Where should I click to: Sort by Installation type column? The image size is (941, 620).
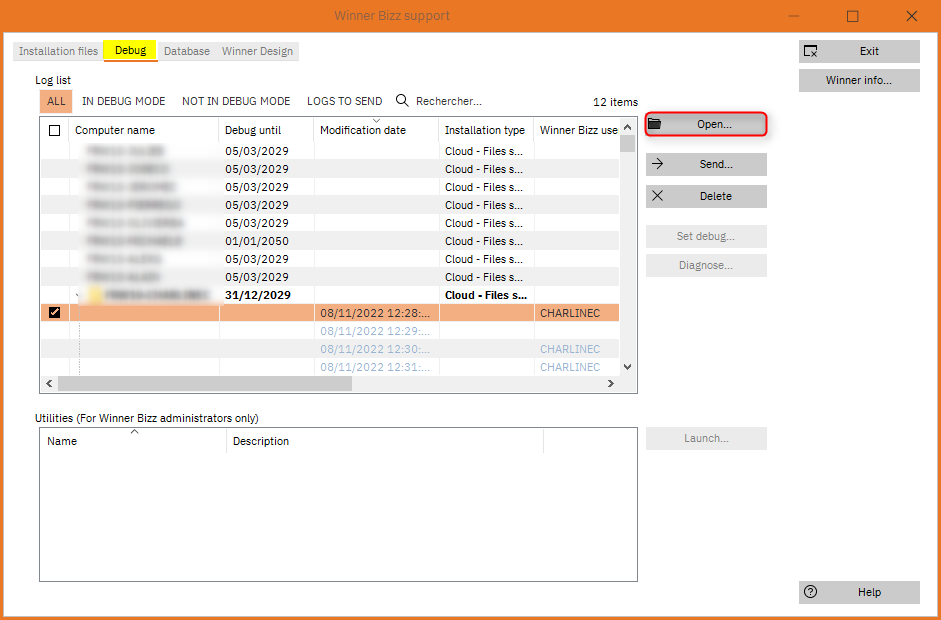tap(486, 130)
